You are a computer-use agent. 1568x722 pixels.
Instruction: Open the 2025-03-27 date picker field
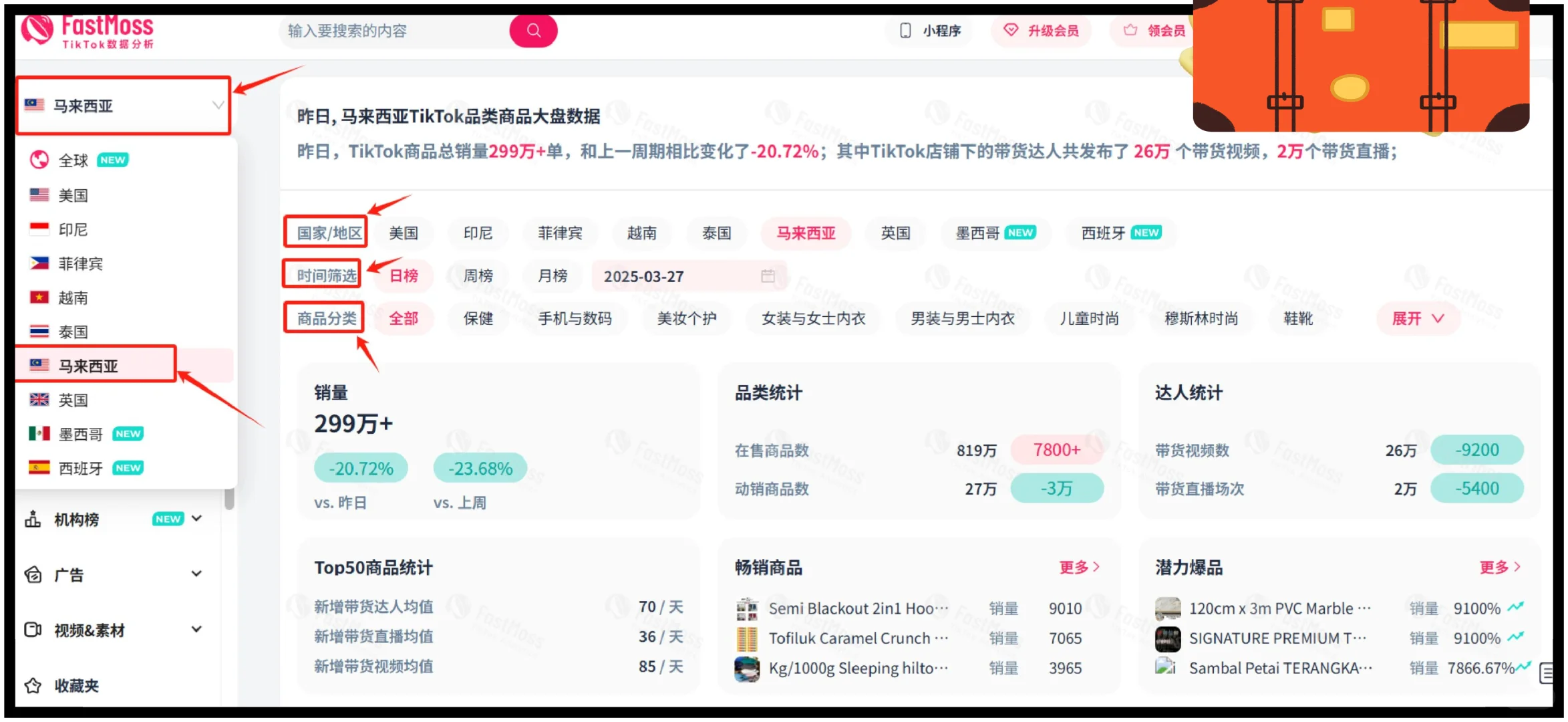click(689, 276)
